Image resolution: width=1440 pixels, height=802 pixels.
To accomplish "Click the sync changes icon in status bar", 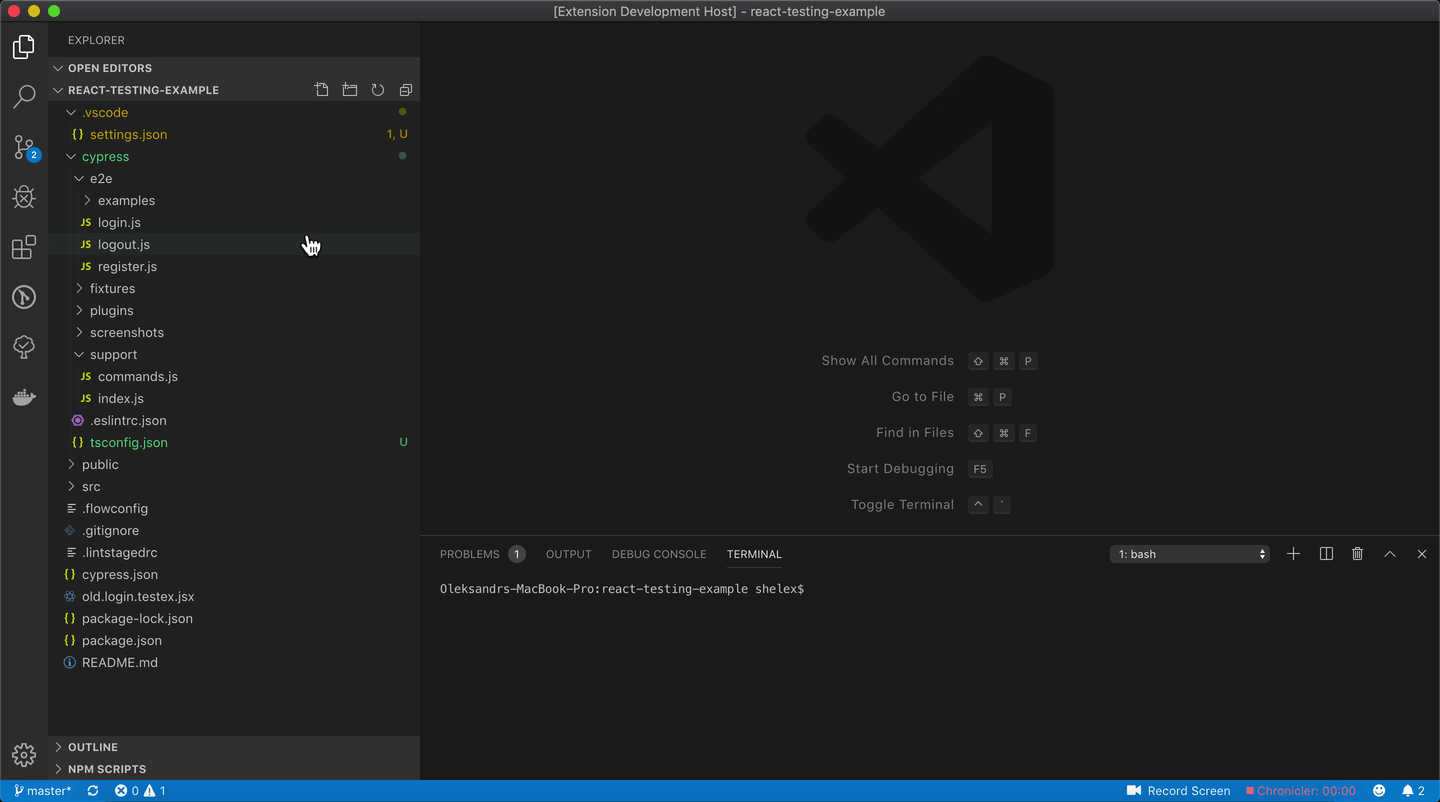I will pos(93,791).
